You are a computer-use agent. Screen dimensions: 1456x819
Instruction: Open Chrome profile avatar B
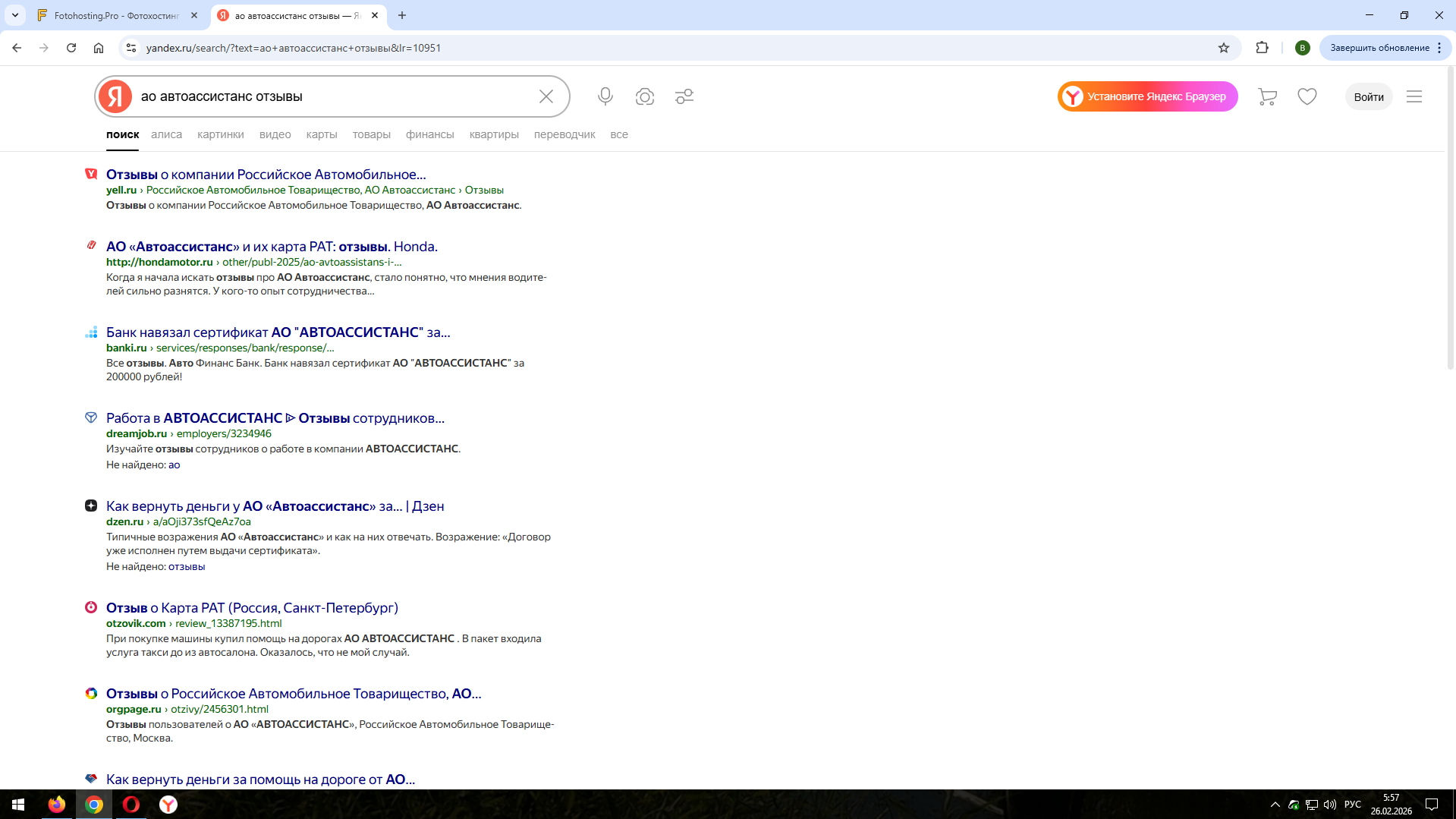click(x=1303, y=48)
